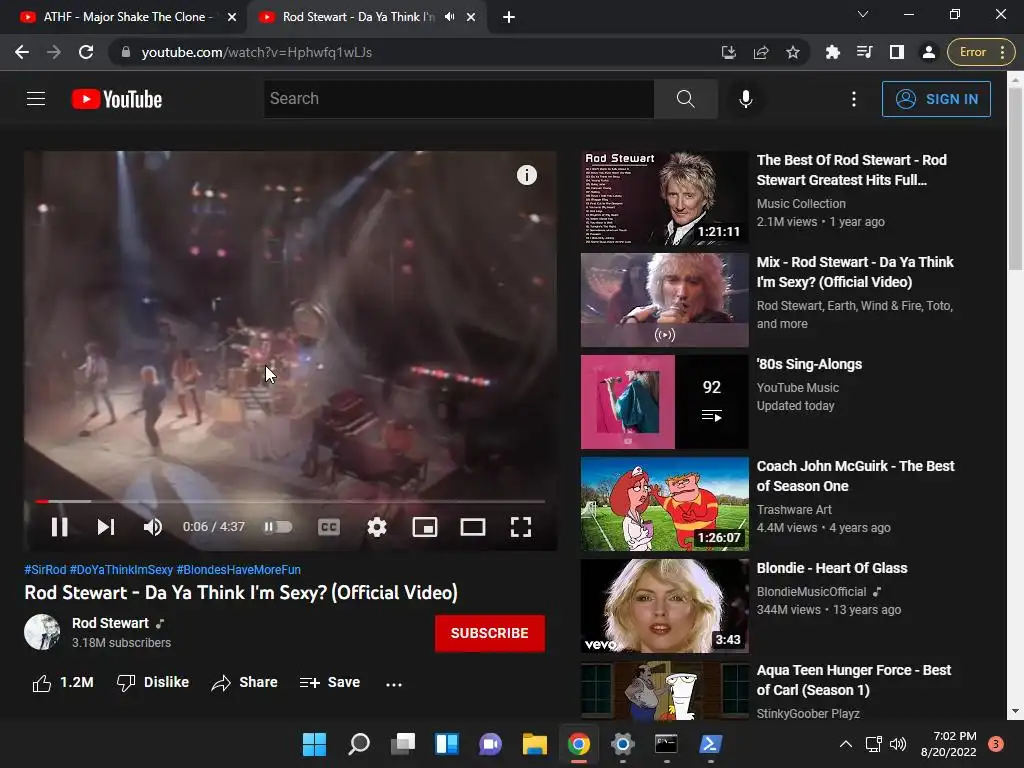Open PowerShell from taskbar
1024x768 pixels.
710,744
